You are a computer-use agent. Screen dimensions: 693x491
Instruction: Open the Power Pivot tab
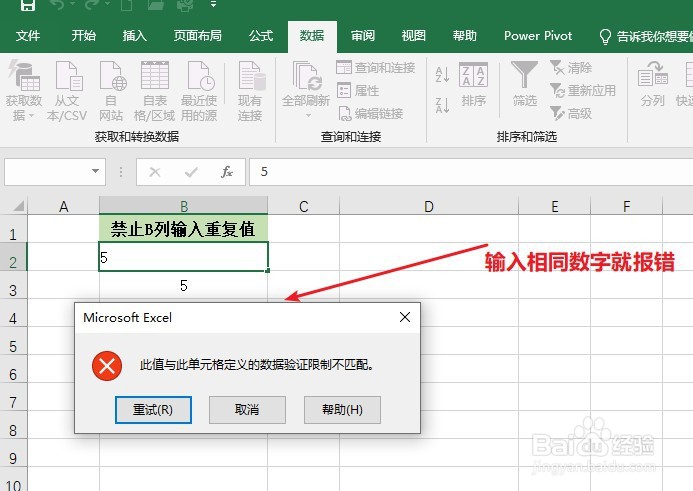(x=538, y=36)
